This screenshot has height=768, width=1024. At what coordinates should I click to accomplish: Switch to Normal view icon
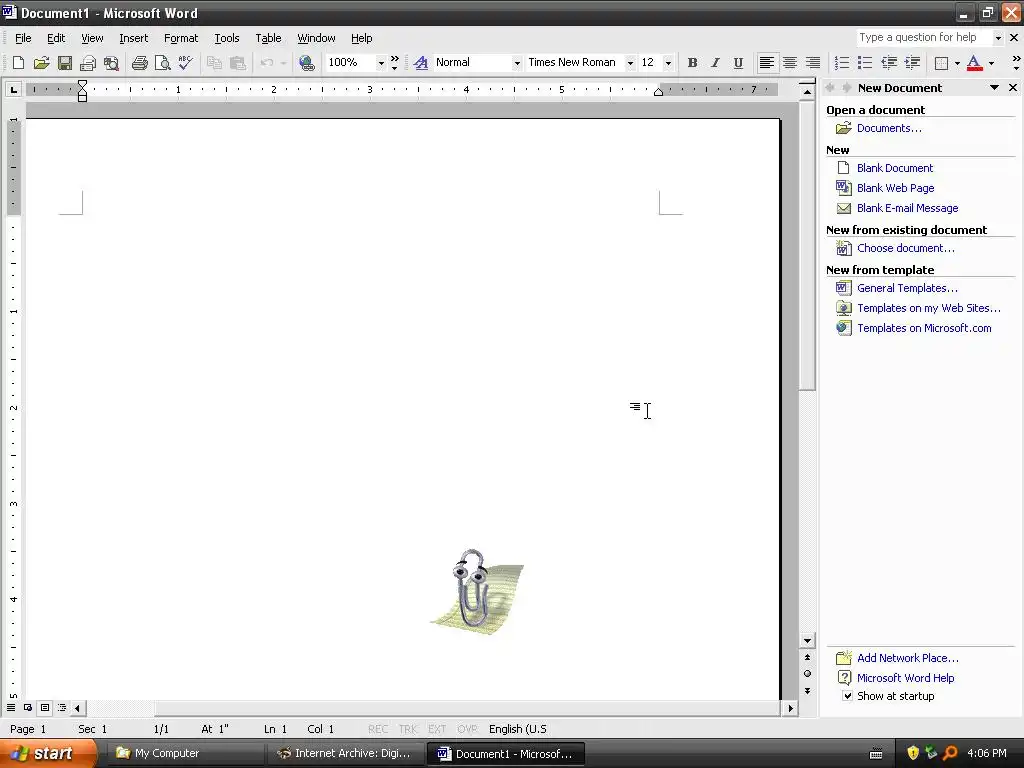(x=11, y=707)
